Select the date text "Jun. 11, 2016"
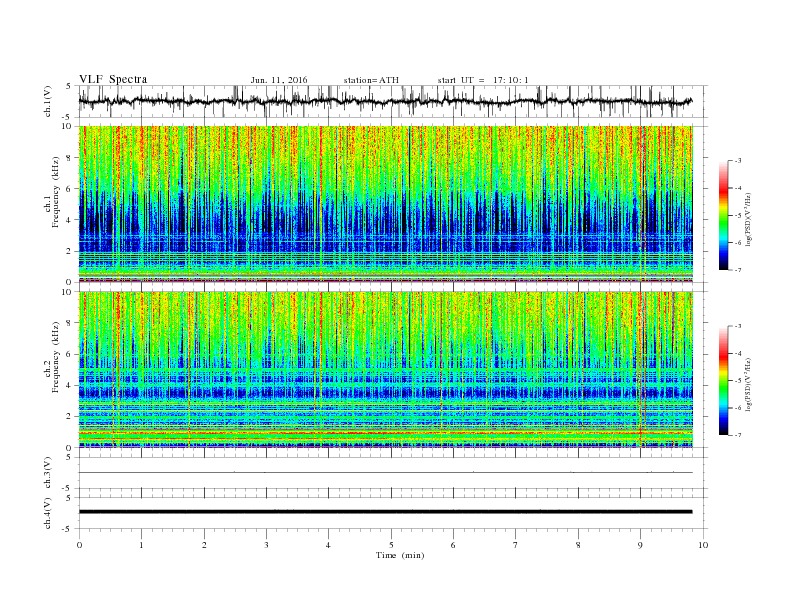This screenshot has width=792, height=612. coord(279,80)
